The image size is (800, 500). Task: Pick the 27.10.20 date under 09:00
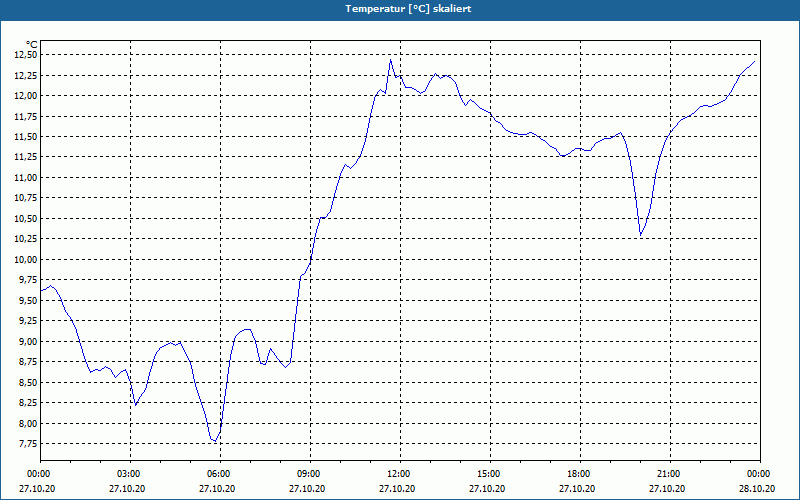[x=307, y=488]
